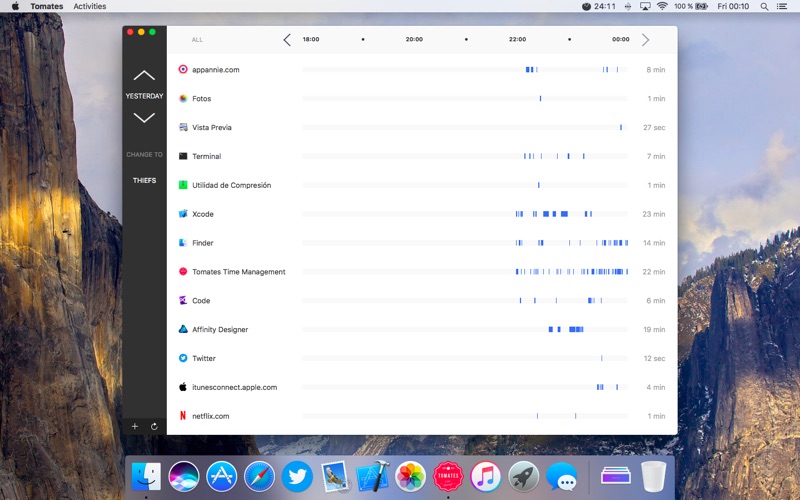Viewport: 800px width, 500px height.
Task: Go to next day with down chevron
Action: tap(144, 117)
